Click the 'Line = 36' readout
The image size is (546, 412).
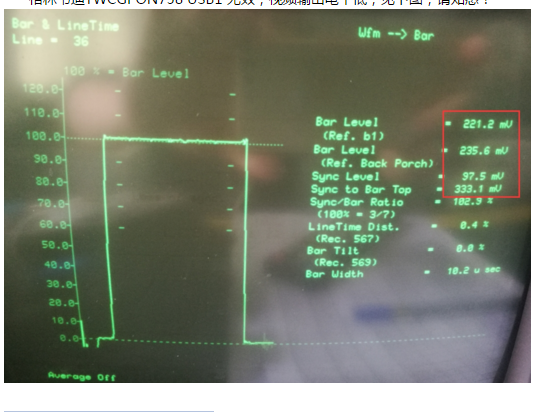coord(50,40)
